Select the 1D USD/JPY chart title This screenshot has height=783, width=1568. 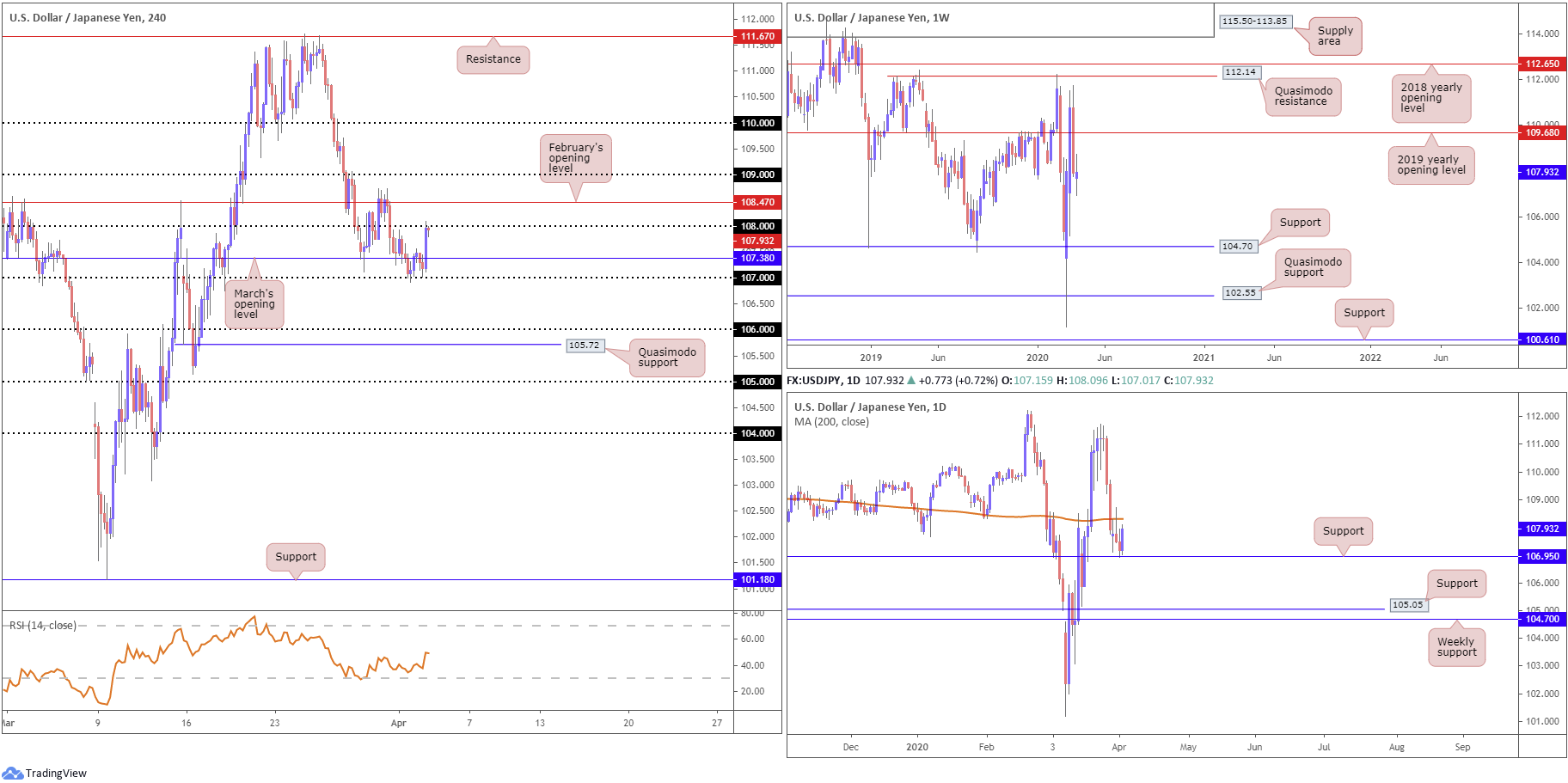pos(870,407)
